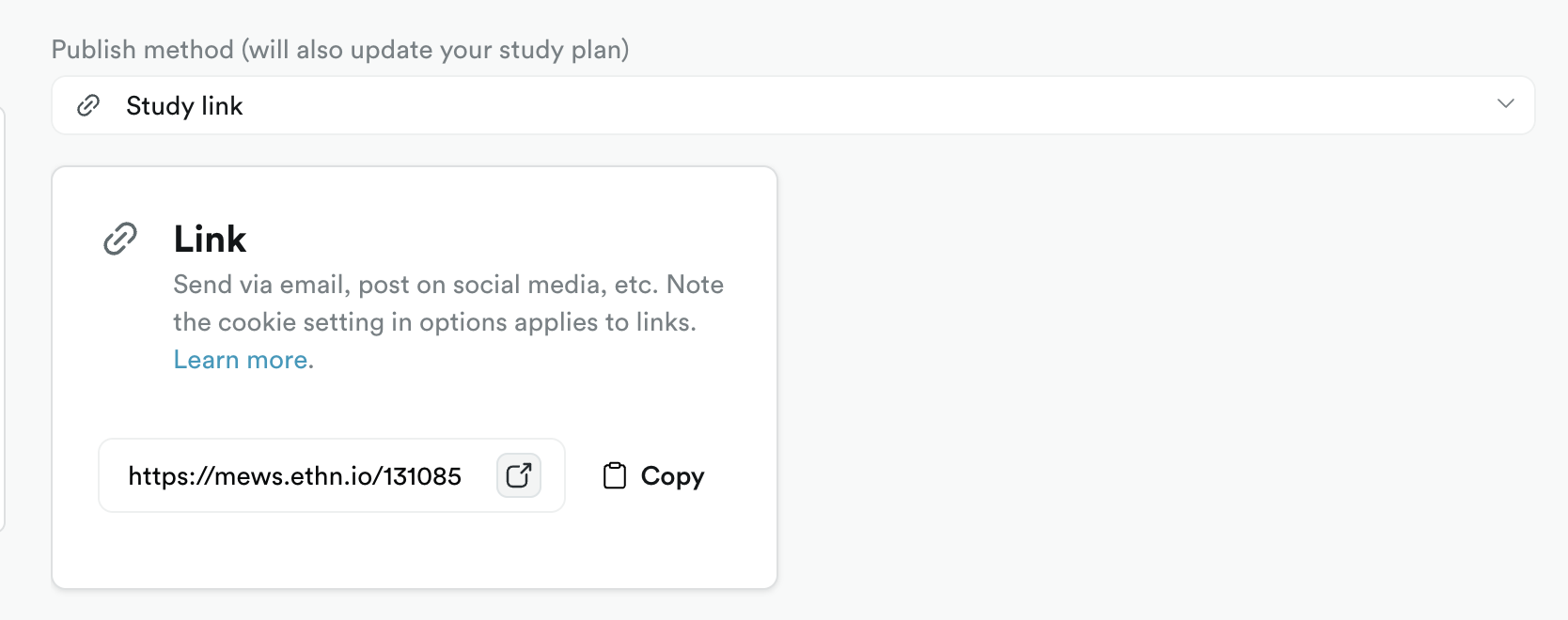
Task: Select the 'Study link' text in combo box
Action: tap(184, 106)
